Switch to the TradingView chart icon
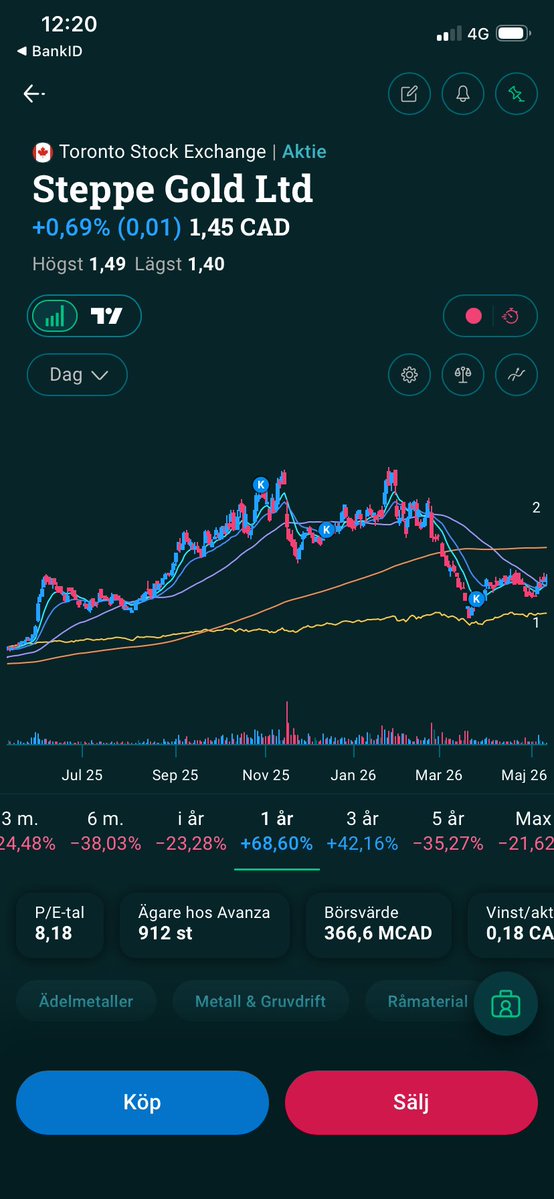Image resolution: width=554 pixels, height=1199 pixels. point(106,316)
